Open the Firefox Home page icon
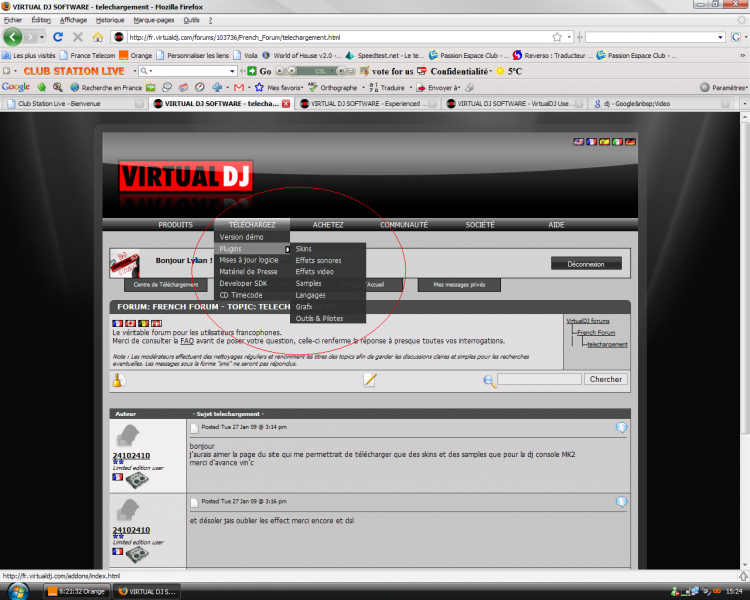 pyautogui.click(x=98, y=37)
